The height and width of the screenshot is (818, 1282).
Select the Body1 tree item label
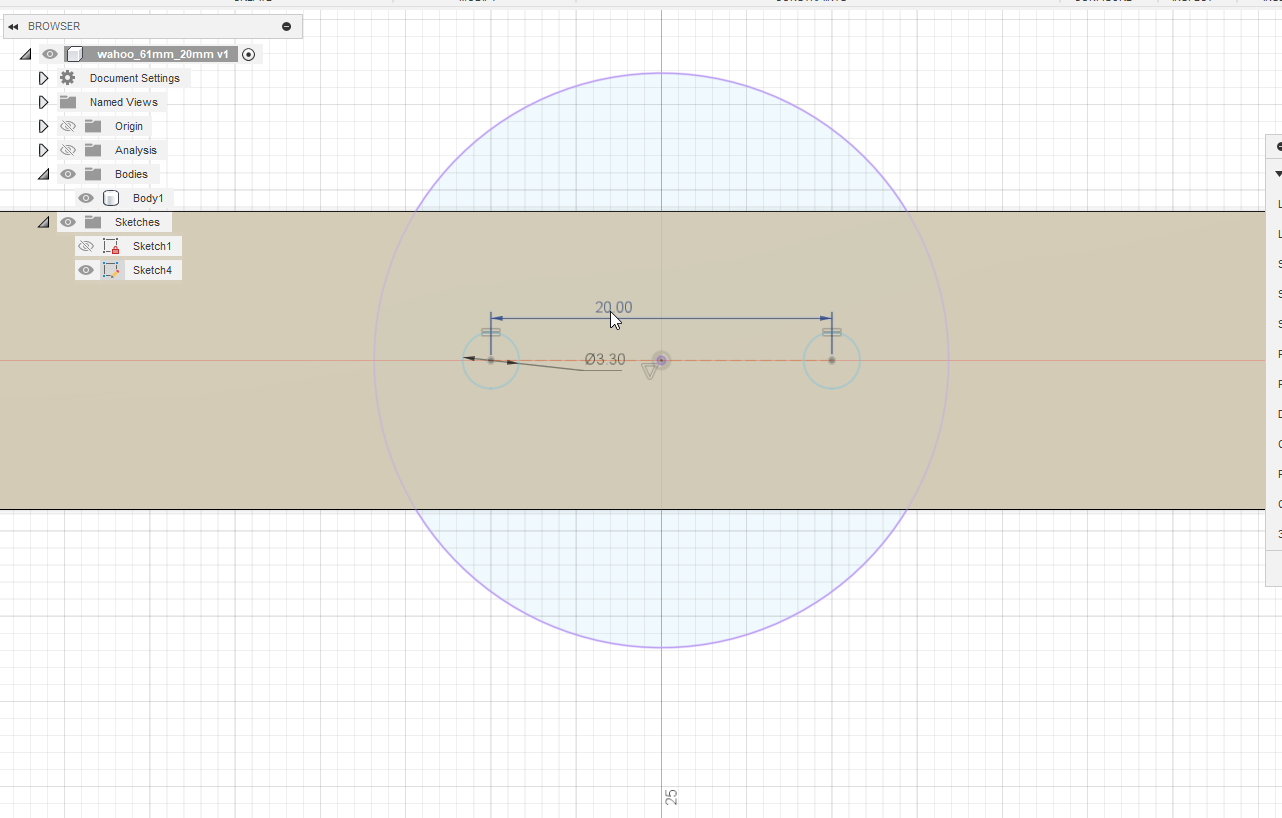point(148,198)
